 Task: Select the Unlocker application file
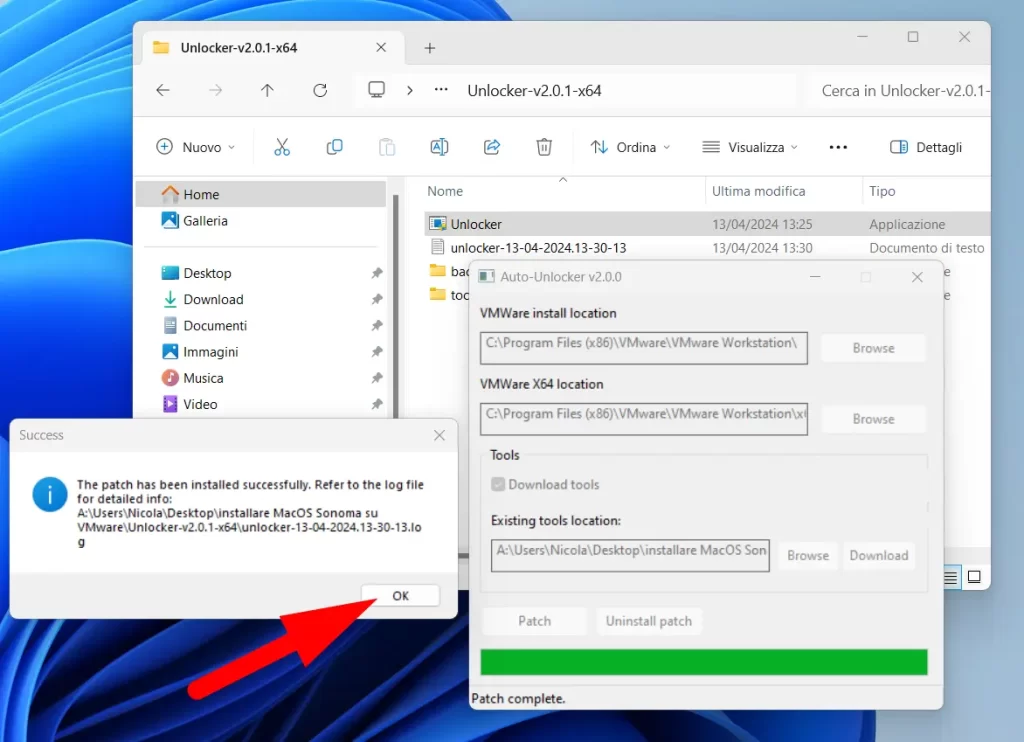pyautogui.click(x=707, y=224)
